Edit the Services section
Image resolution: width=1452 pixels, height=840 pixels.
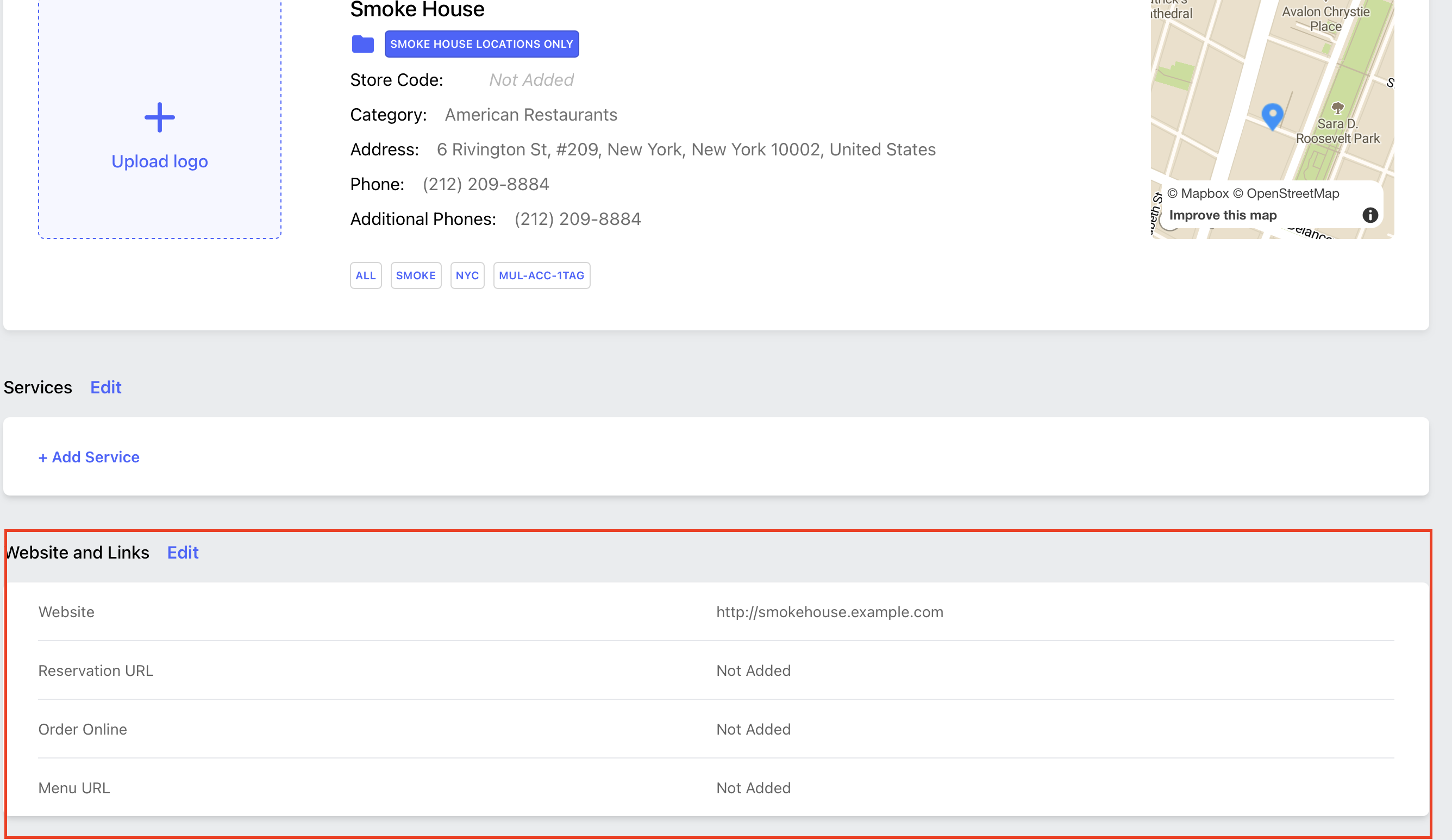point(106,387)
